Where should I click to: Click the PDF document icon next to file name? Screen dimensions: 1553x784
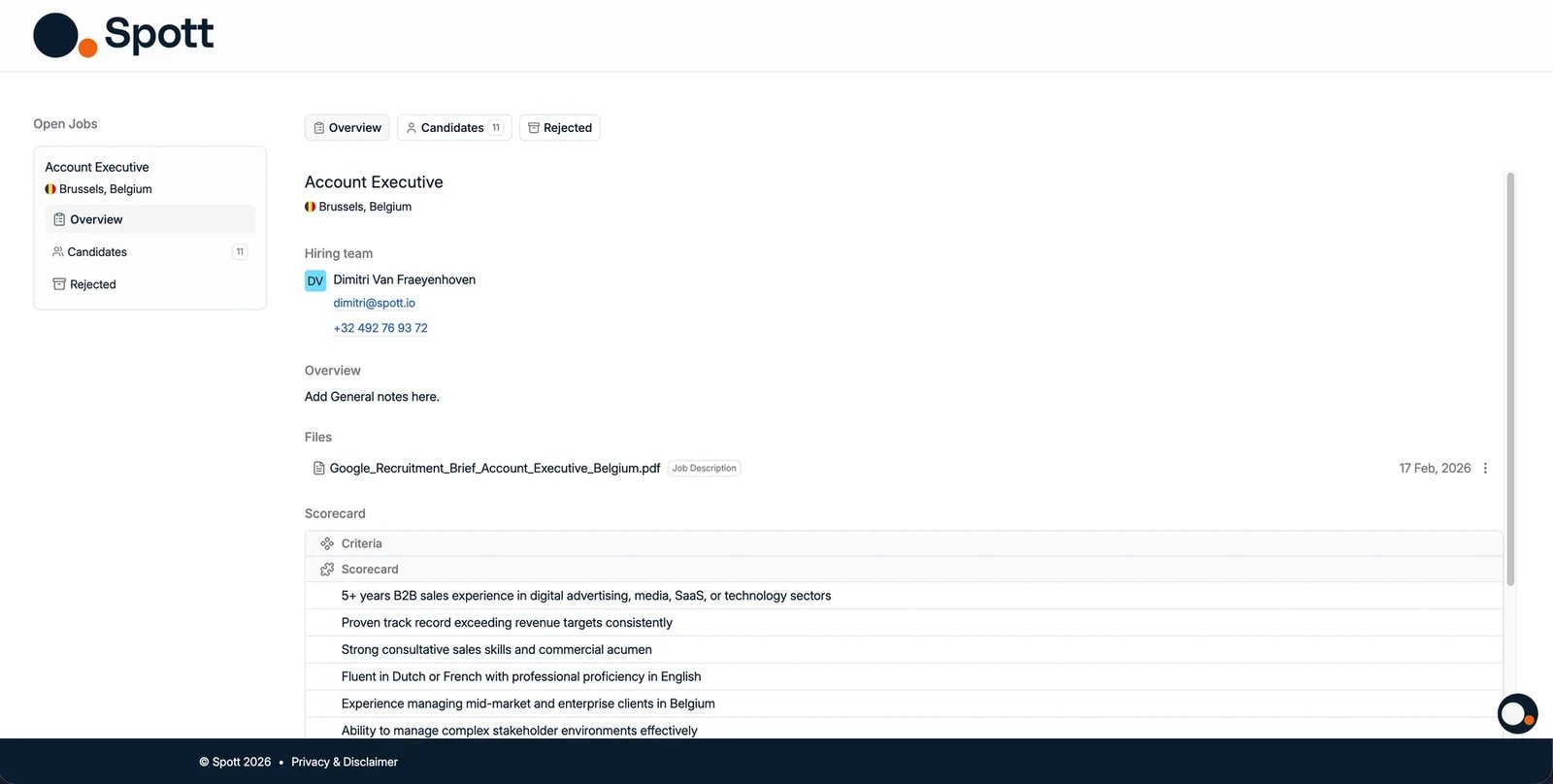318,468
